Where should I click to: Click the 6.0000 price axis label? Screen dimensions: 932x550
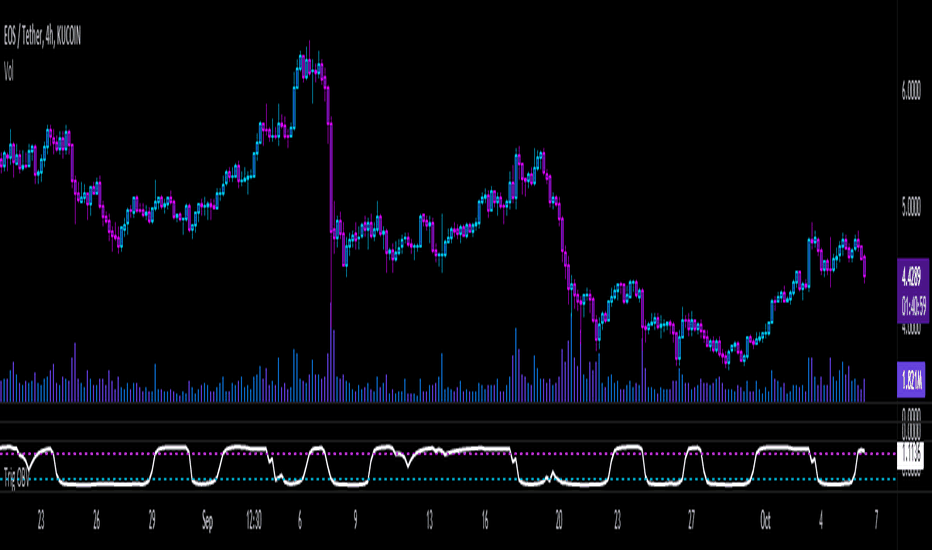coord(911,91)
